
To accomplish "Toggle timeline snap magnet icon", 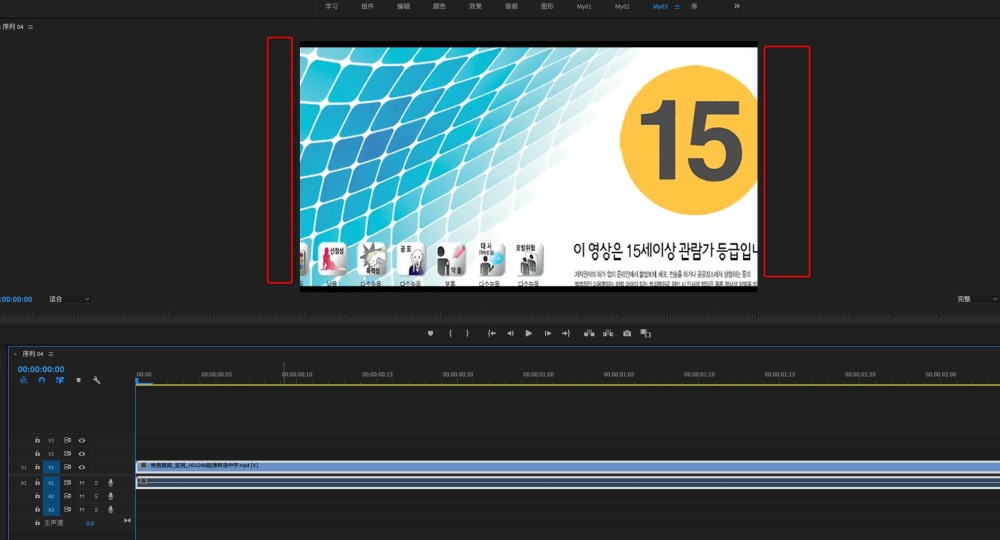I will coord(41,380).
